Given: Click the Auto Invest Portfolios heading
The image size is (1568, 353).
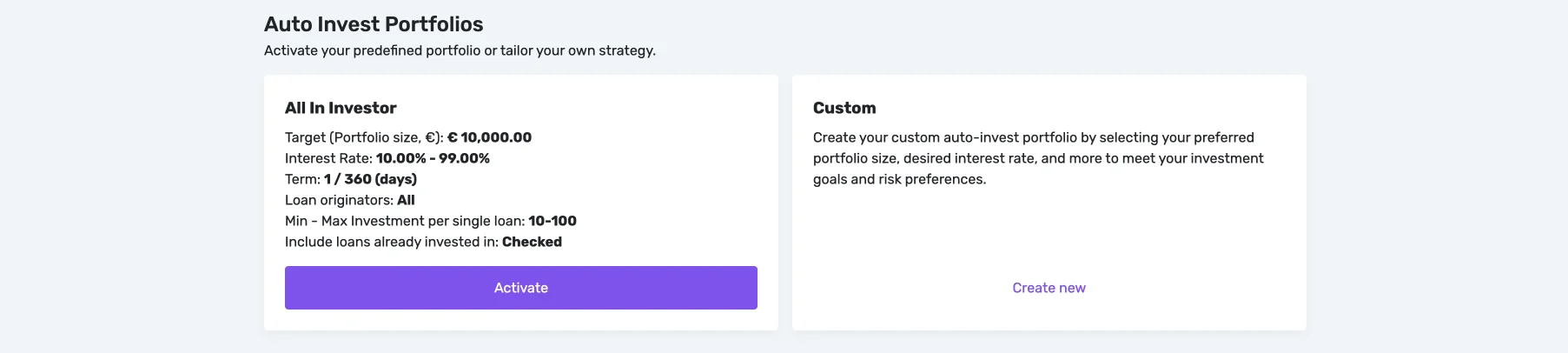Looking at the screenshot, I should click(x=374, y=24).
